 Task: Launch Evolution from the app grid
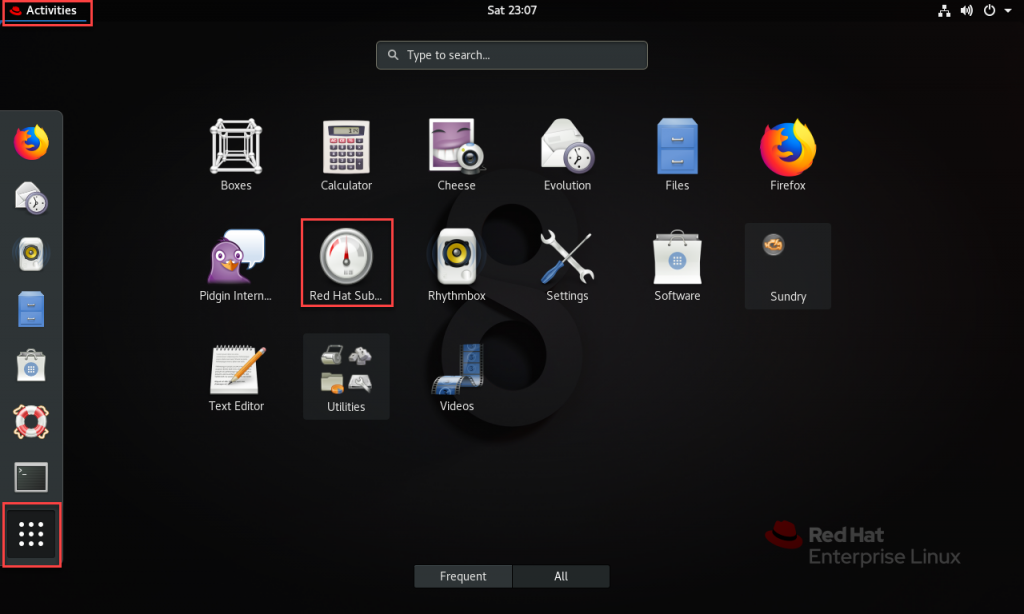point(567,155)
